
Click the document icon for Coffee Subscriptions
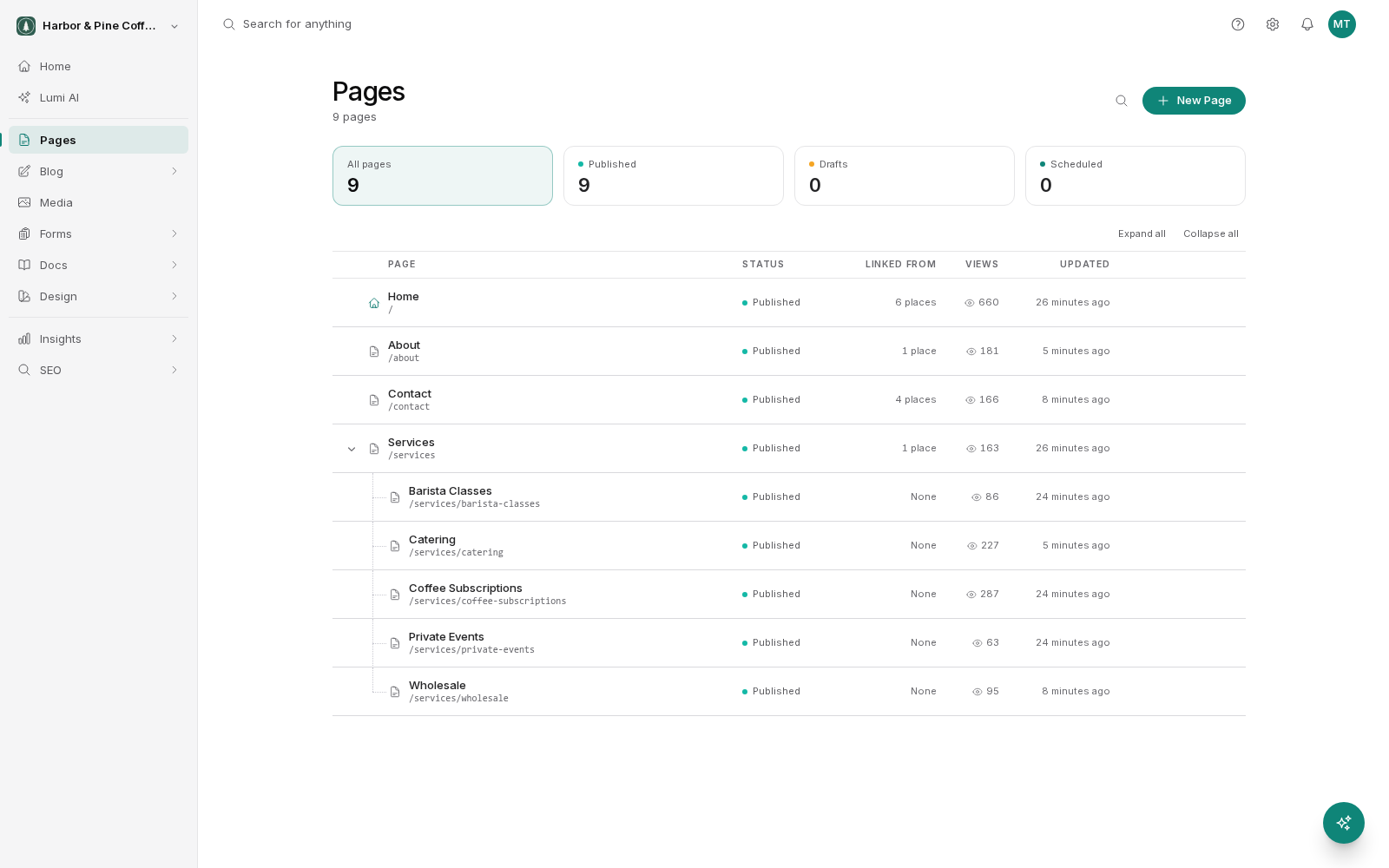pos(395,595)
